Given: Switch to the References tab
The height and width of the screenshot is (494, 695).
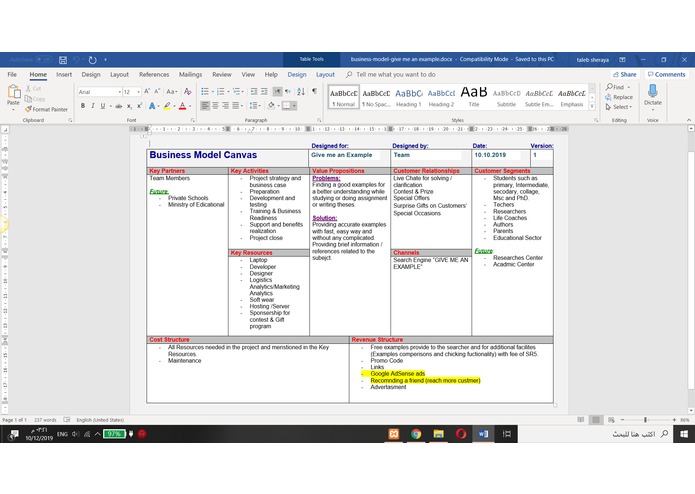Looking at the screenshot, I should coord(154,74).
